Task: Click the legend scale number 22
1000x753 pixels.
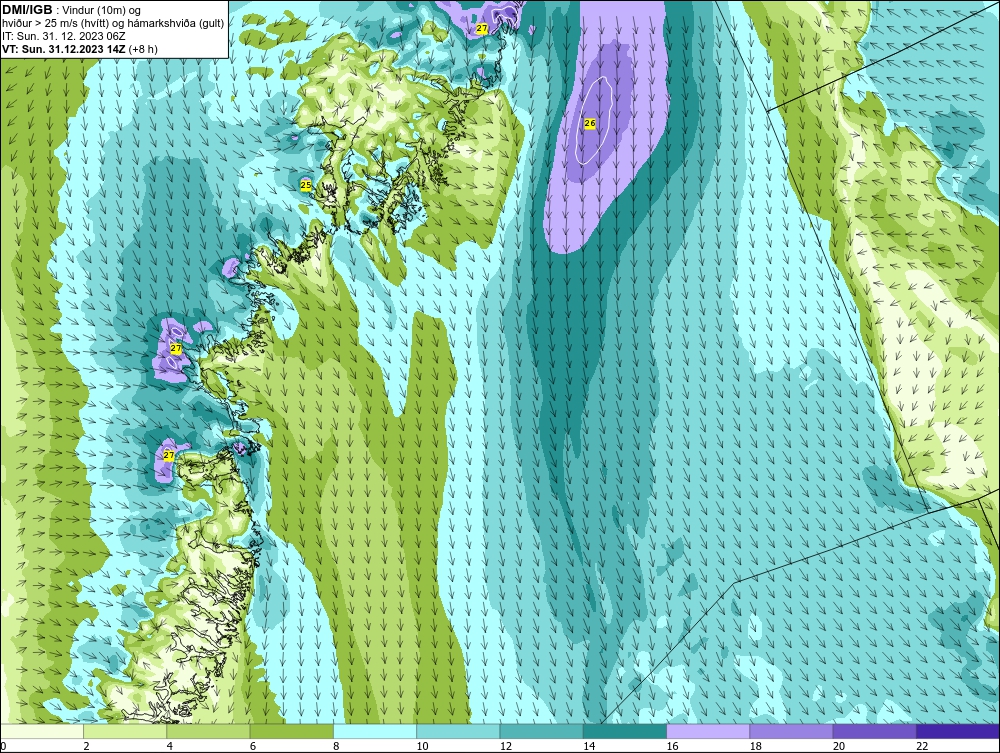Action: [x=922, y=747]
